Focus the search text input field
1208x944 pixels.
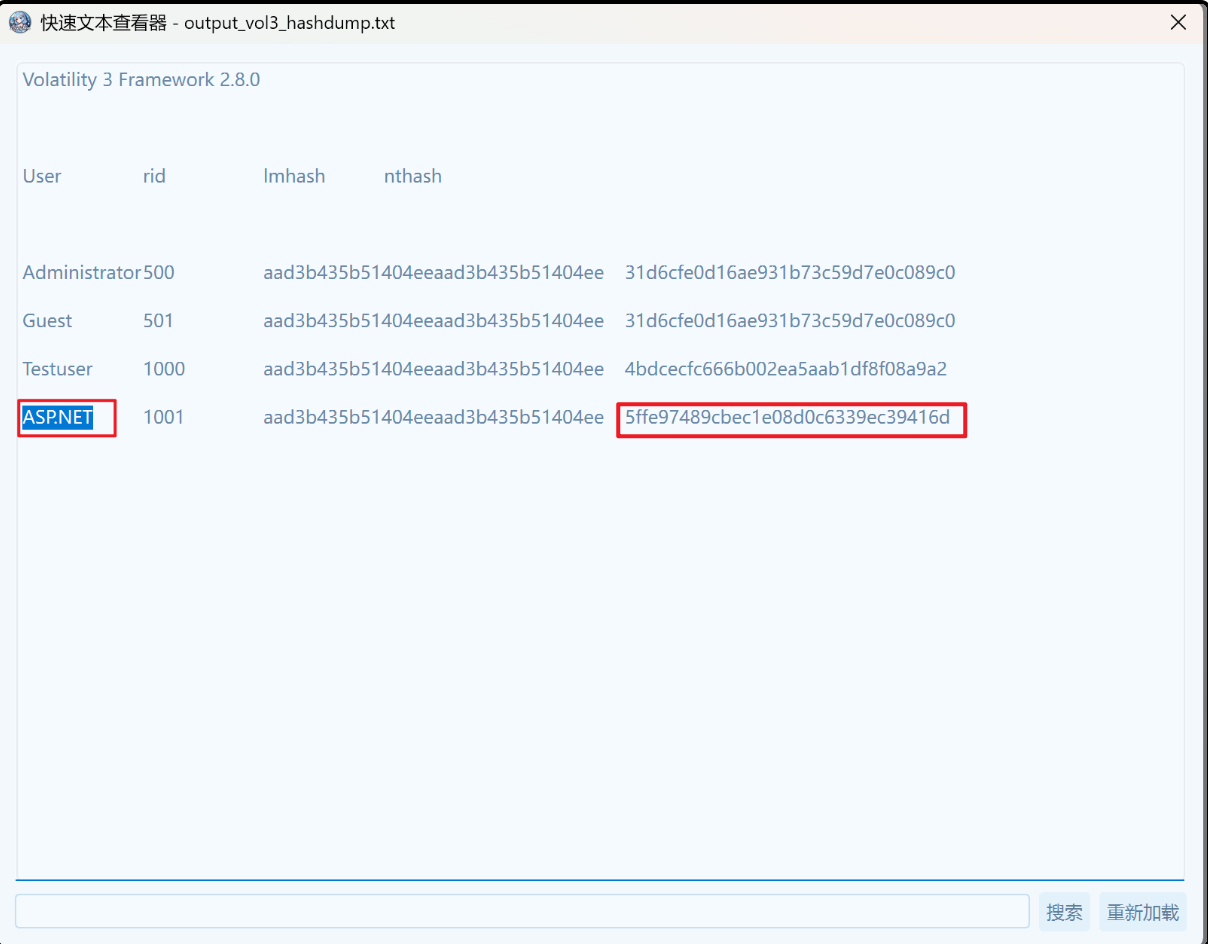(521, 912)
